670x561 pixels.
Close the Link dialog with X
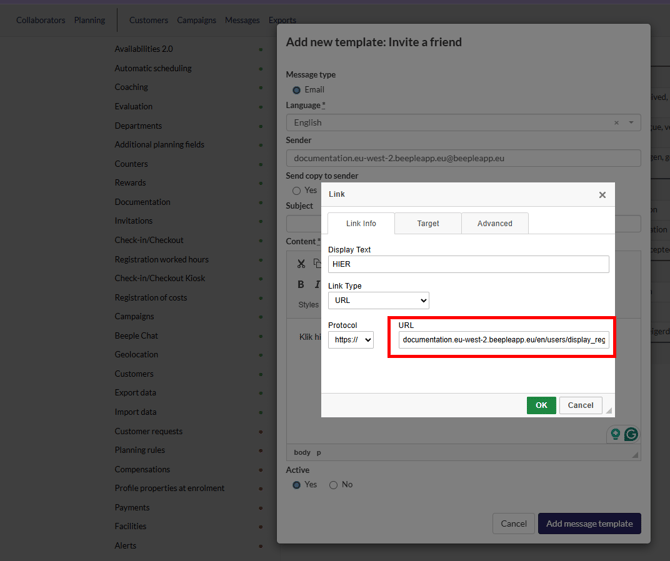602,195
